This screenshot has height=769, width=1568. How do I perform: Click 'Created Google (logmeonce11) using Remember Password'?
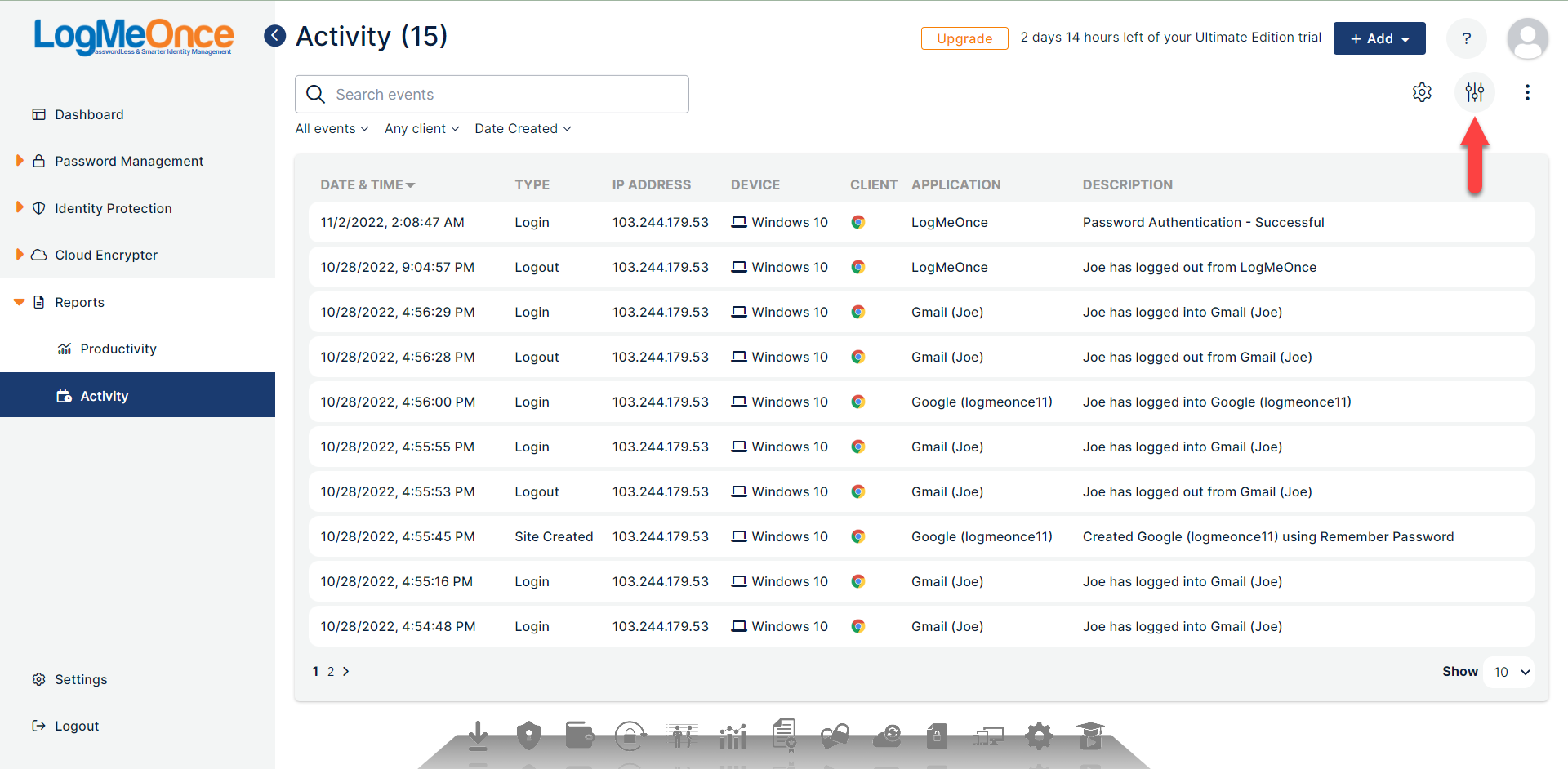tap(1268, 536)
